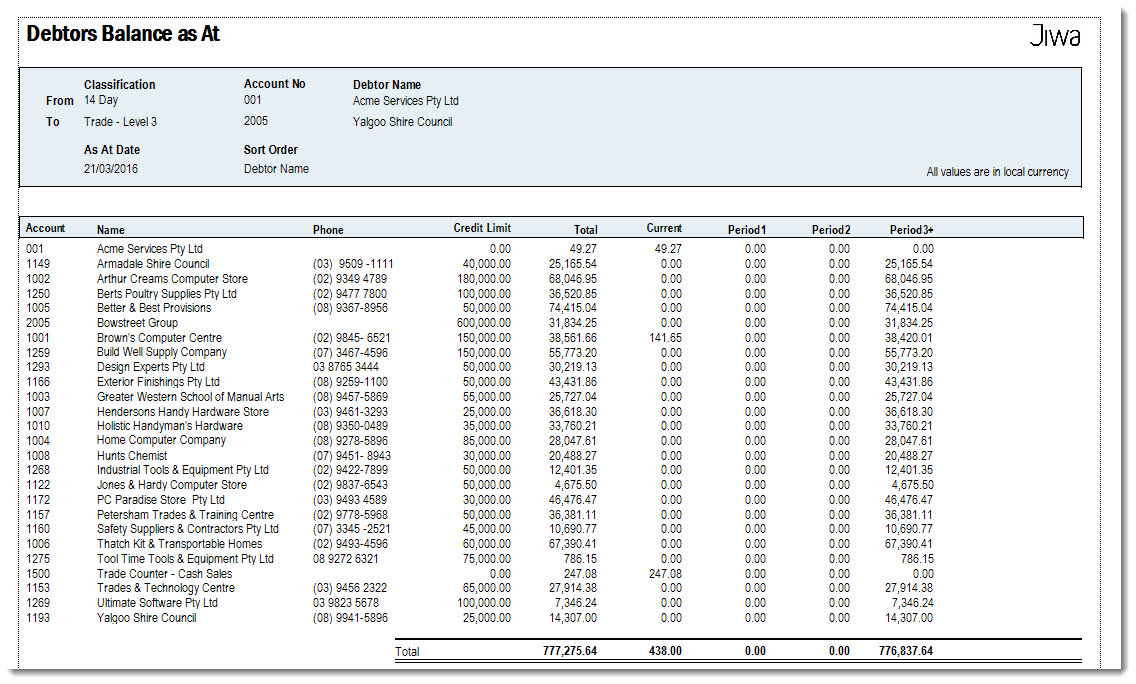Click 'Safety Suppliers & Contractors Pty Ltd'
1136x684 pixels.
coord(188,529)
